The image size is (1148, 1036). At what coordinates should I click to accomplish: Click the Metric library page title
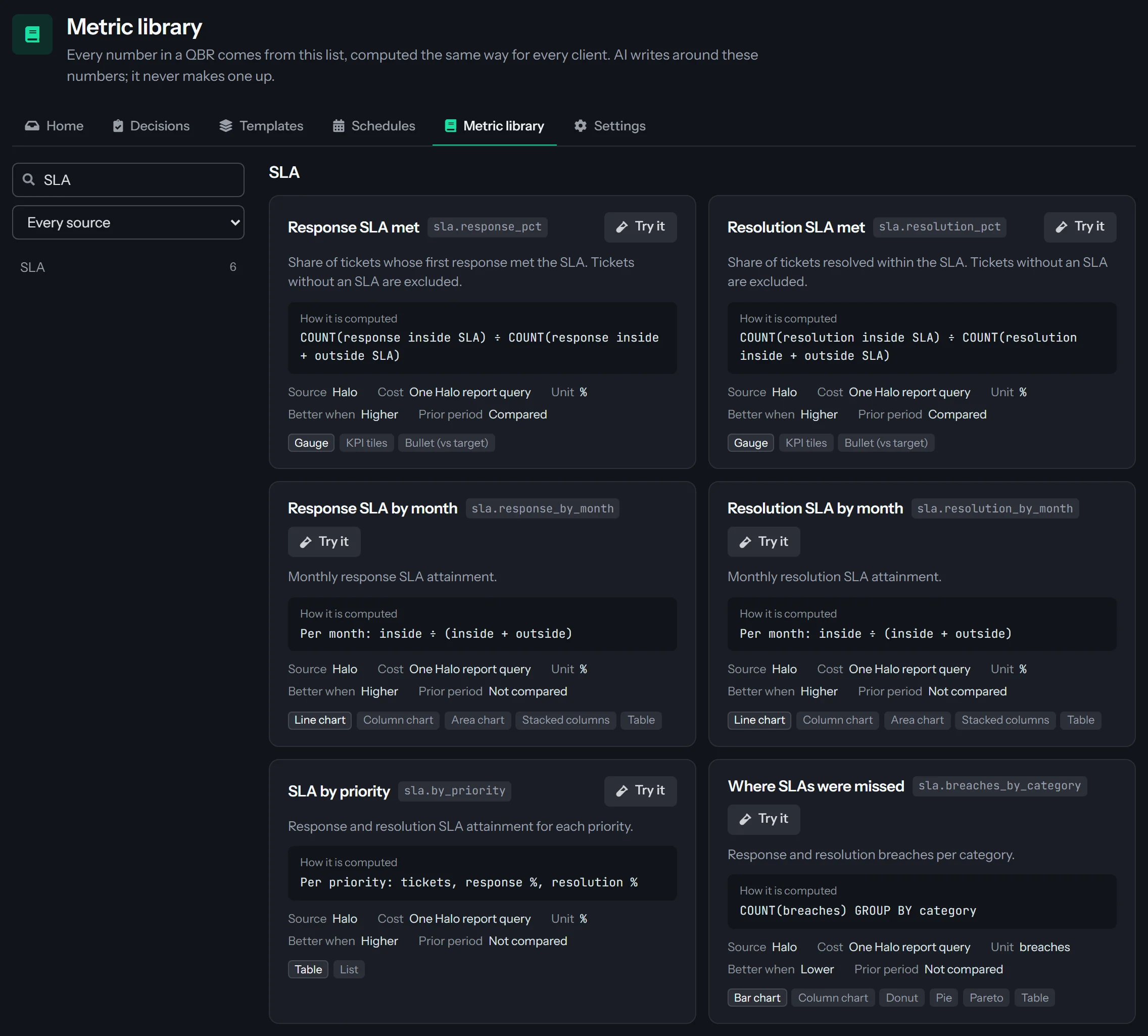(x=134, y=27)
